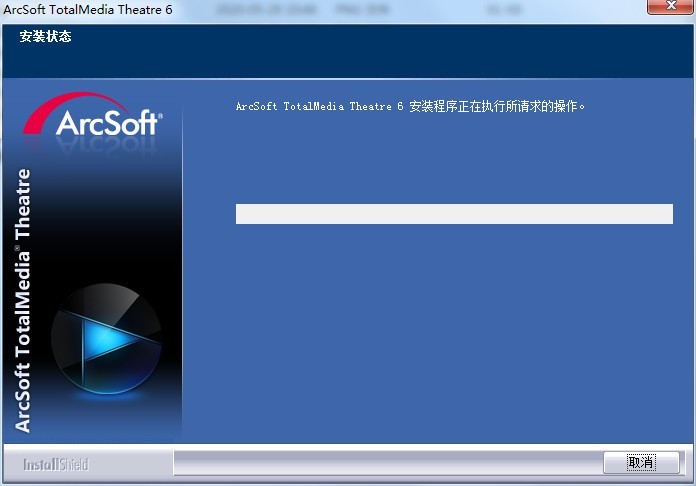Click the InstallShield logo text
The image size is (696, 486).
tap(56, 465)
